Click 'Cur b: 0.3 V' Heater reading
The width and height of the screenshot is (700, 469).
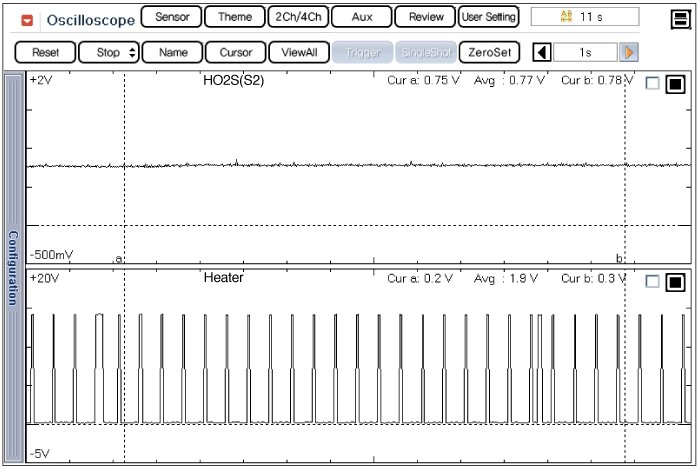tap(594, 278)
